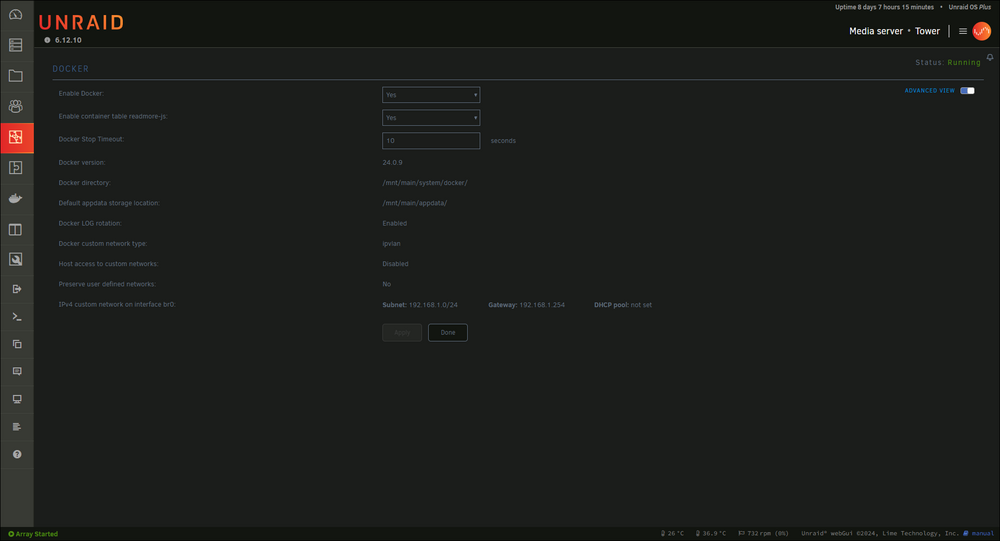Click the notification bell icon
The width and height of the screenshot is (1000, 541).
[x=990, y=57]
